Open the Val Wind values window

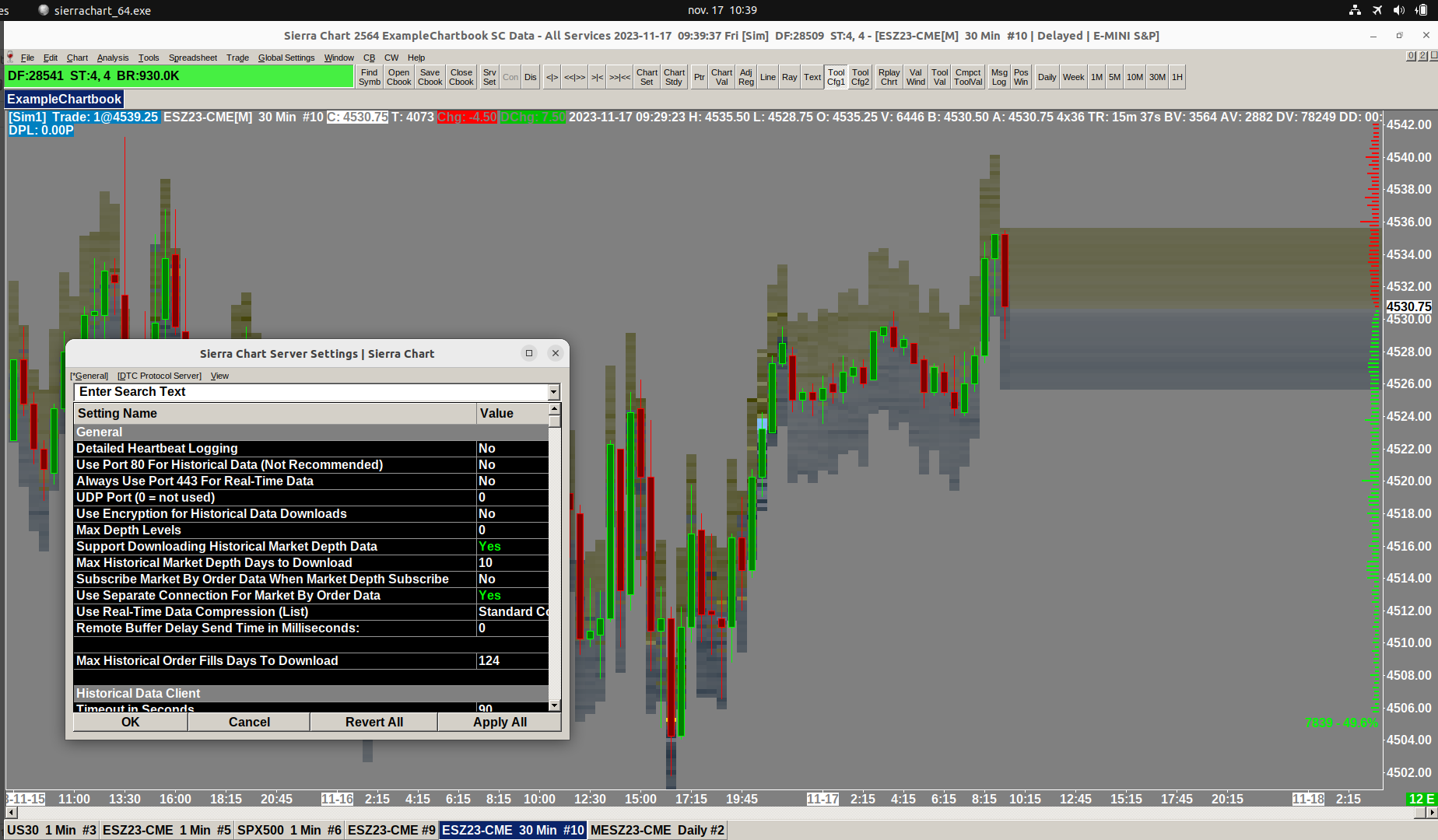[x=916, y=77]
